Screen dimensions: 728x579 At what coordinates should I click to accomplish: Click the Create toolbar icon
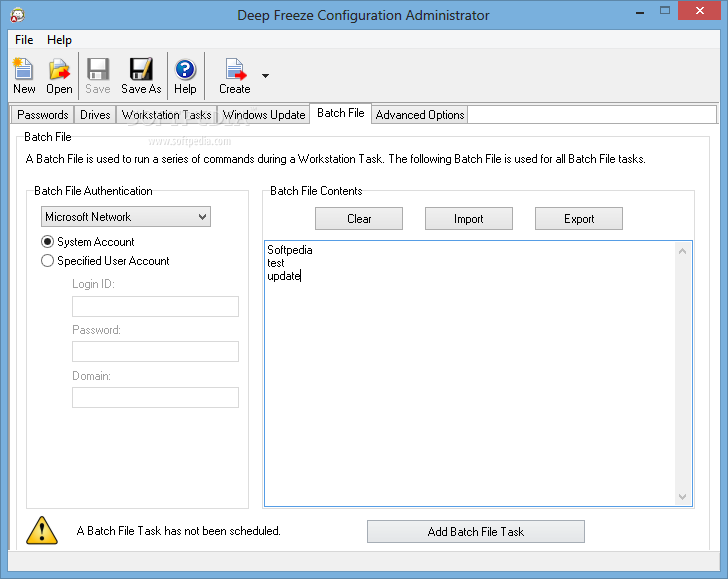[235, 76]
